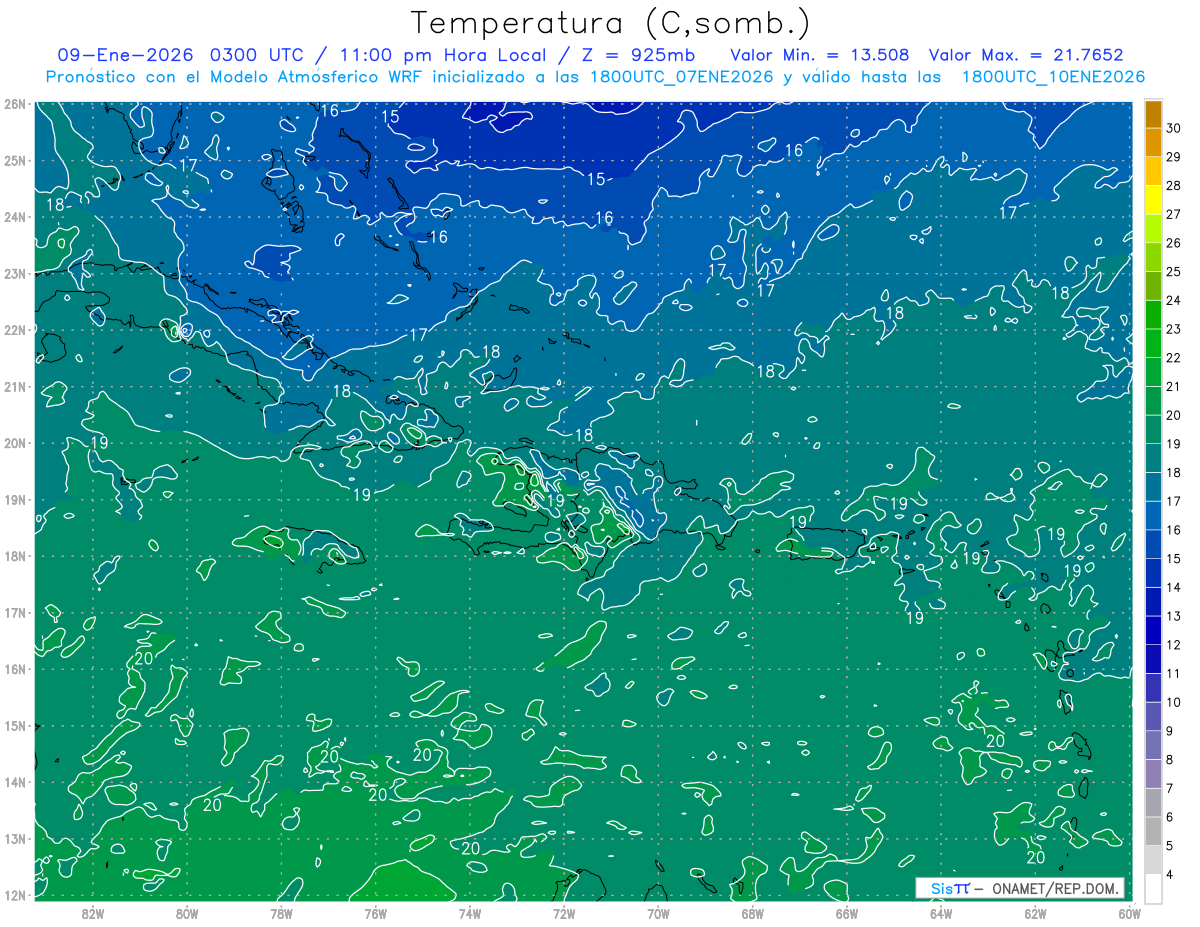Screen dimensions: 1200x927
Task: Click the "12N" latitude axis label
Action: [x=15, y=895]
